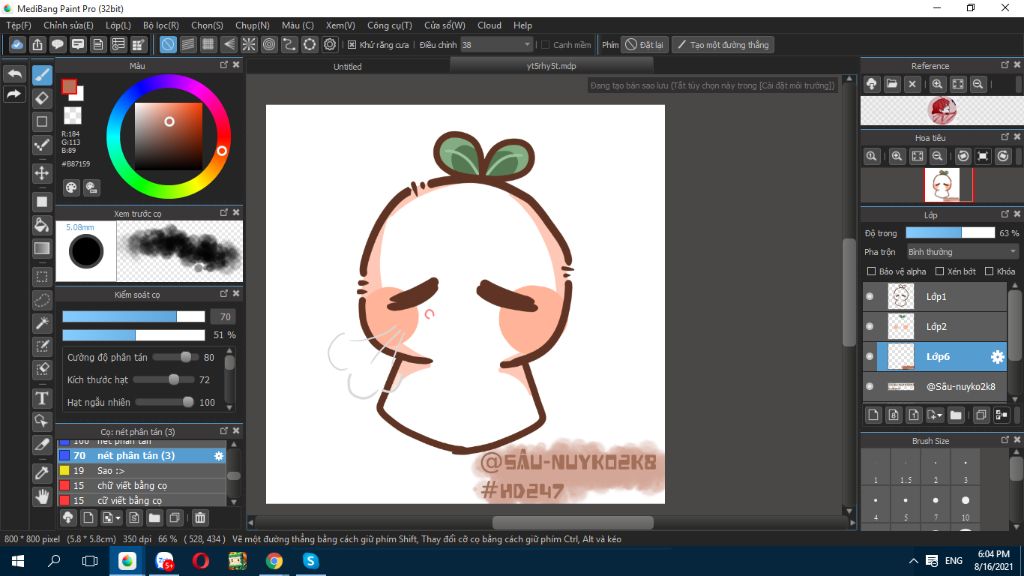
Task: Select the Text tool
Action: click(x=42, y=398)
